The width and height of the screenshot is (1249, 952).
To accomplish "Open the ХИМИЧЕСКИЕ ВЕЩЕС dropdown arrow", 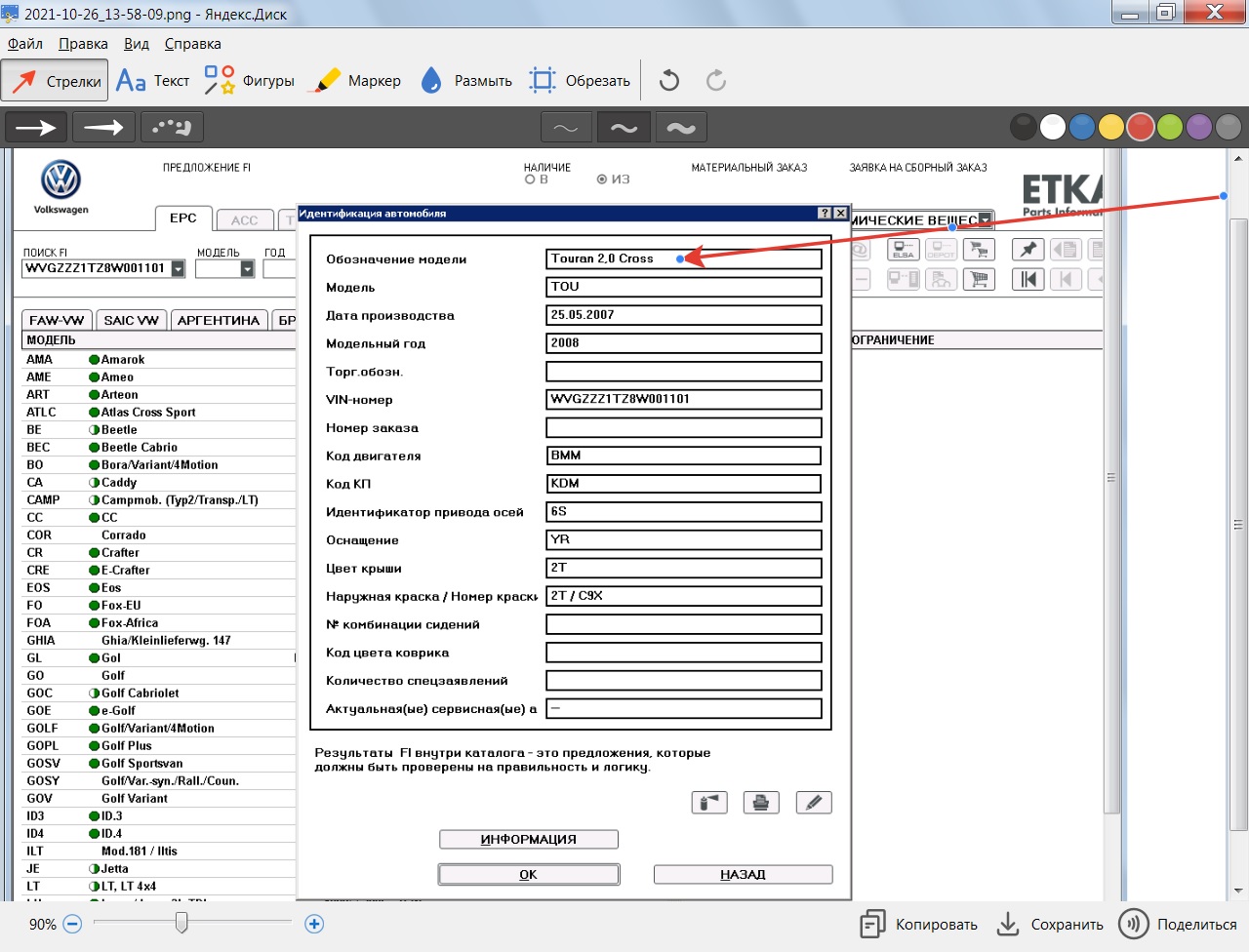I will (x=986, y=219).
